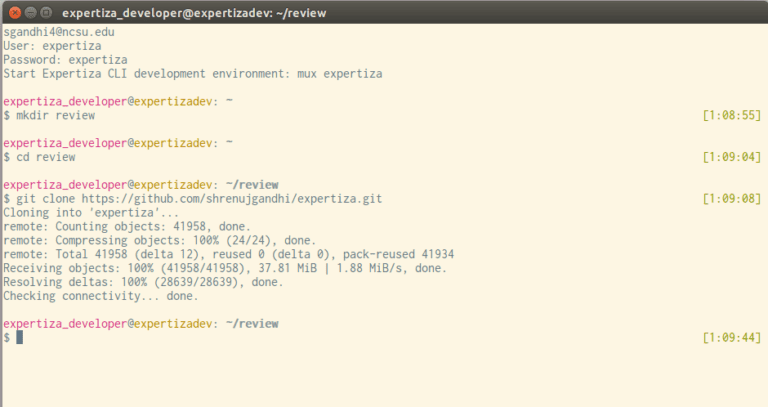Screen dimensions: 768x407
Task: Click the [1:09:08] timestamp
Action: click(732, 199)
